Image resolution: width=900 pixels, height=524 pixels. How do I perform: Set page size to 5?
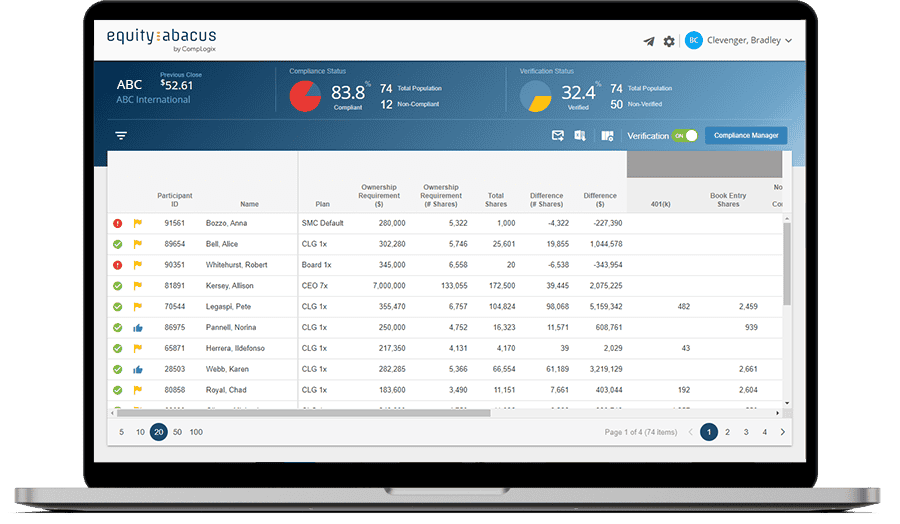(121, 432)
